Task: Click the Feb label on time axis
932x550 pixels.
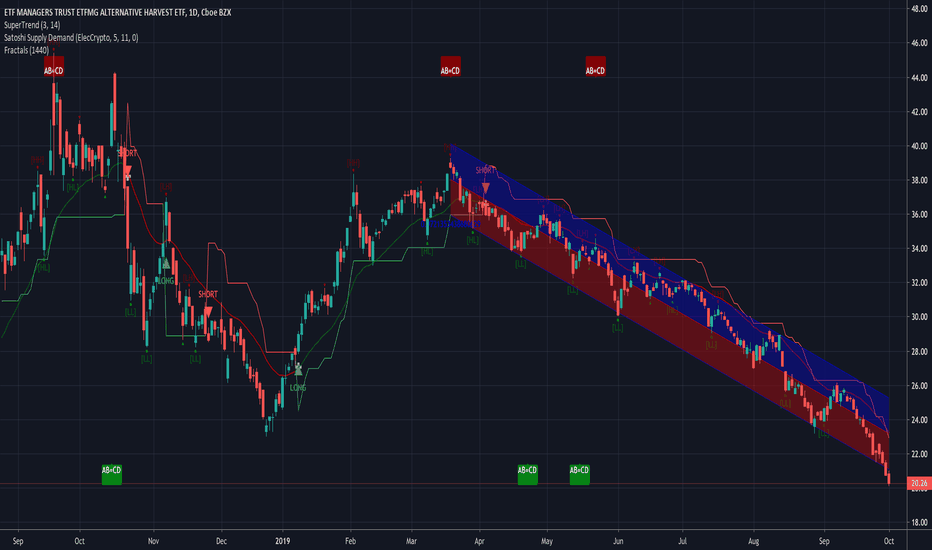Action: [x=350, y=541]
